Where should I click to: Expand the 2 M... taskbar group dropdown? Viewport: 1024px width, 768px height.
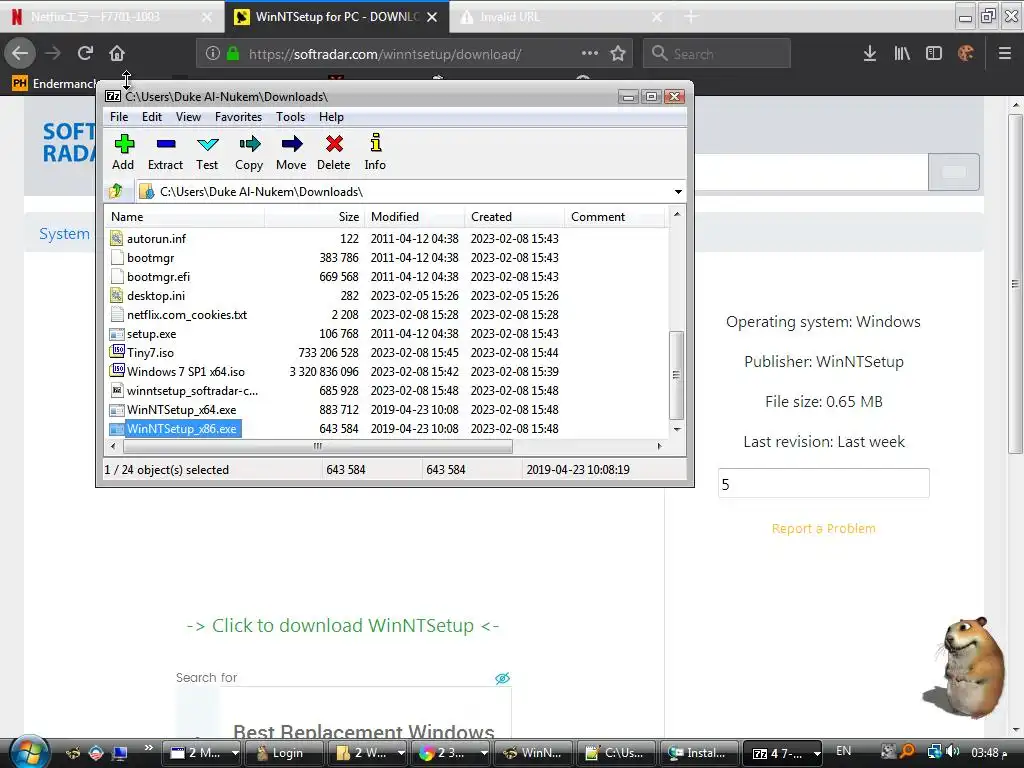point(234,753)
